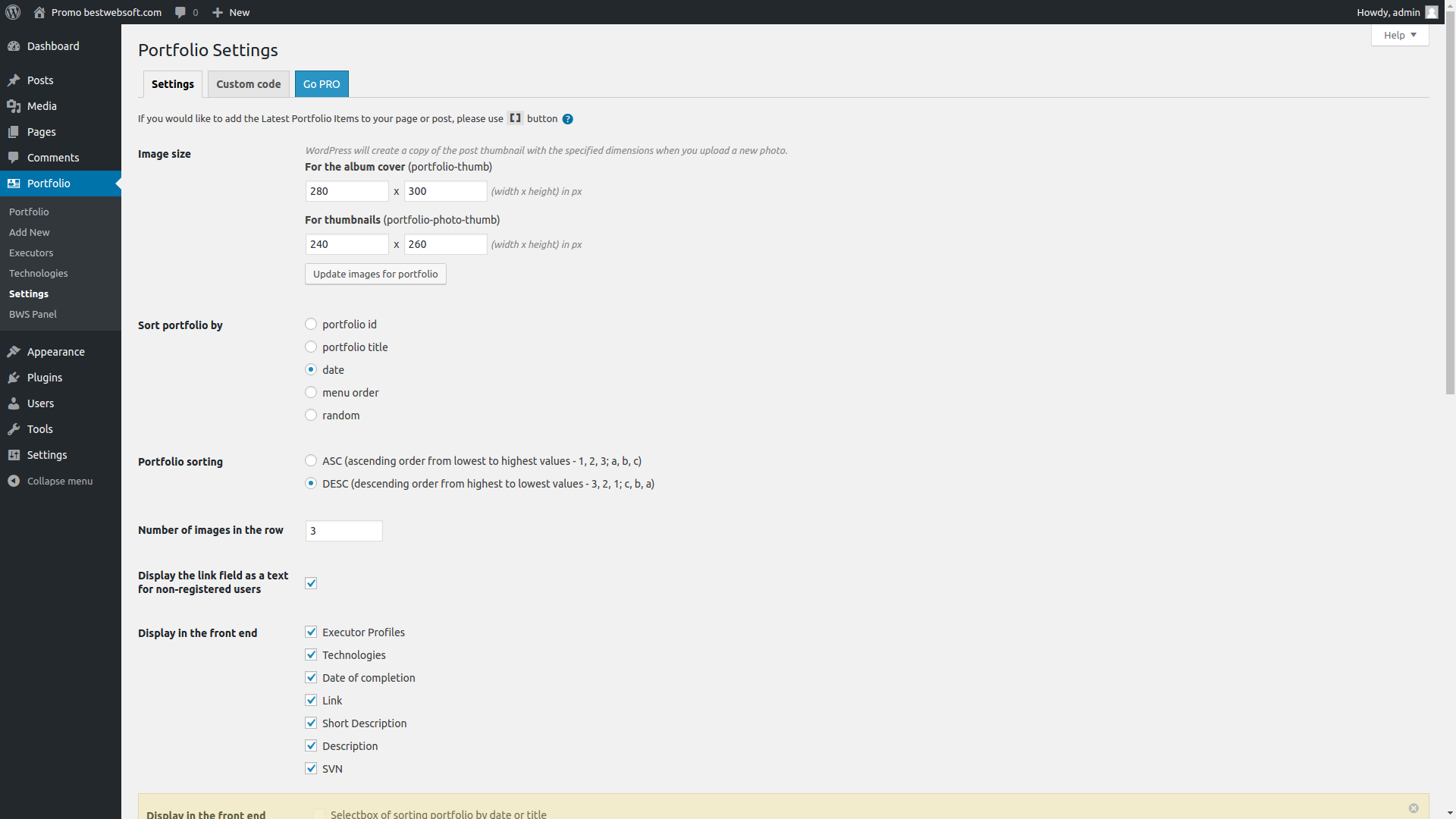1456x819 pixels.
Task: Select DESC portfolio sorting order
Action: (310, 483)
